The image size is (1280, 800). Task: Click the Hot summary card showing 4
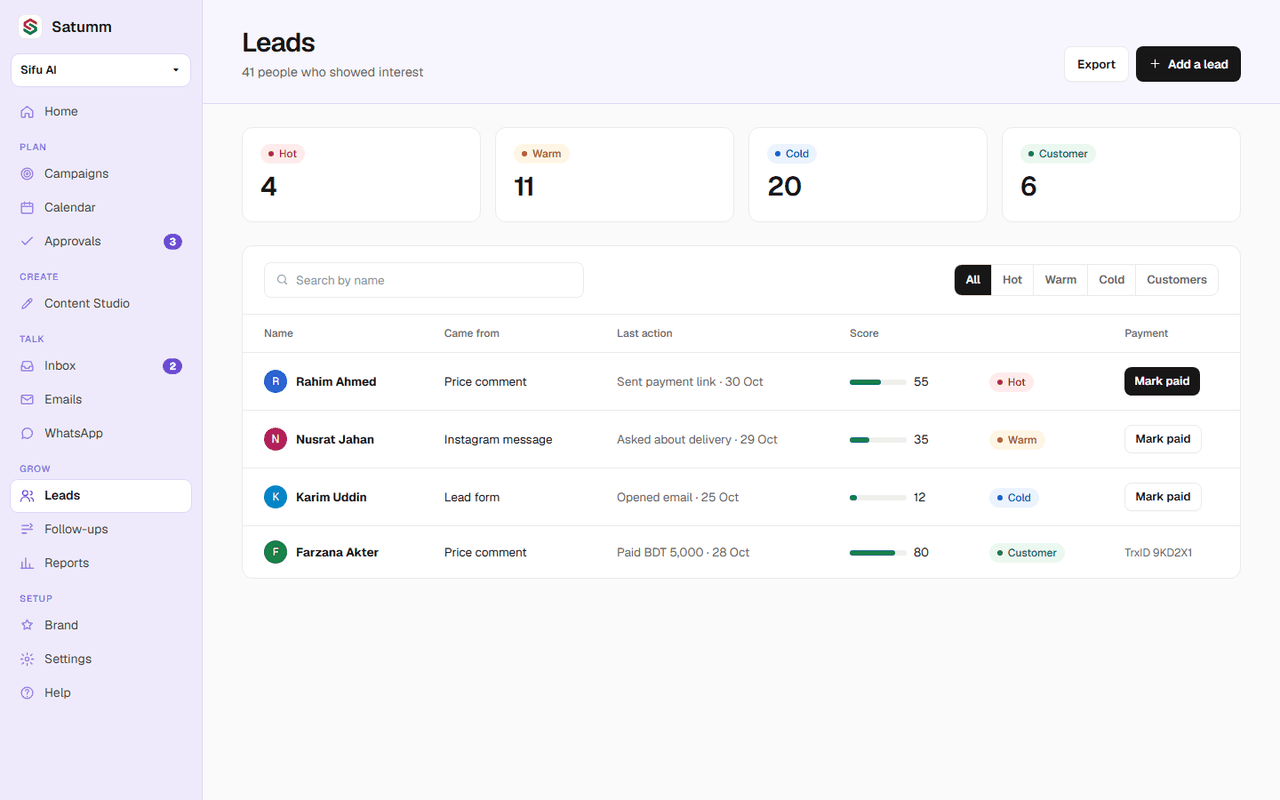click(x=361, y=175)
